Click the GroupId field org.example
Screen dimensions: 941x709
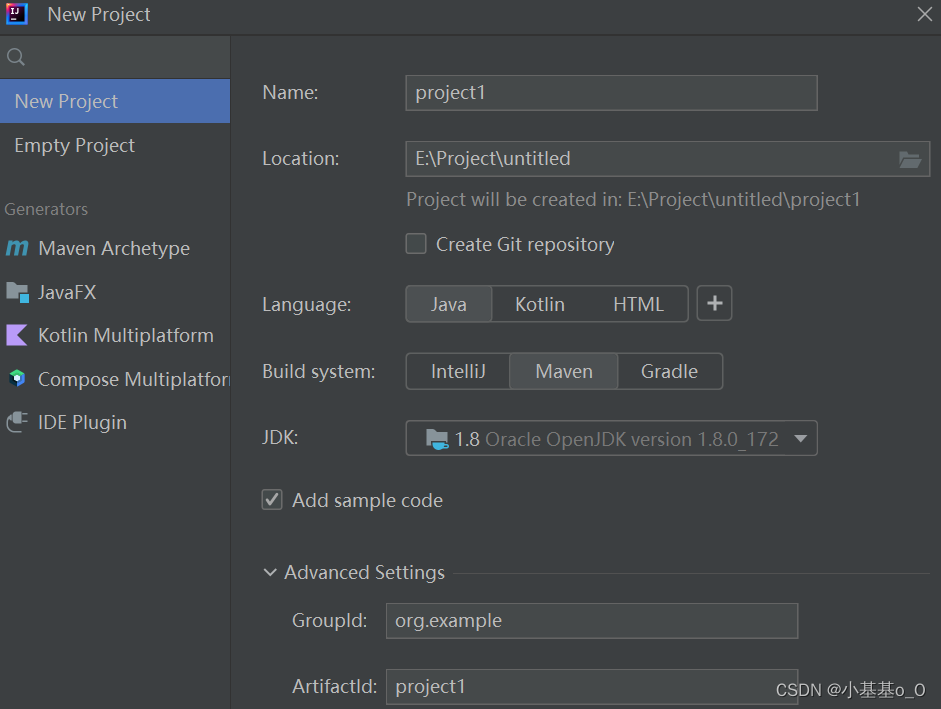coord(592,621)
